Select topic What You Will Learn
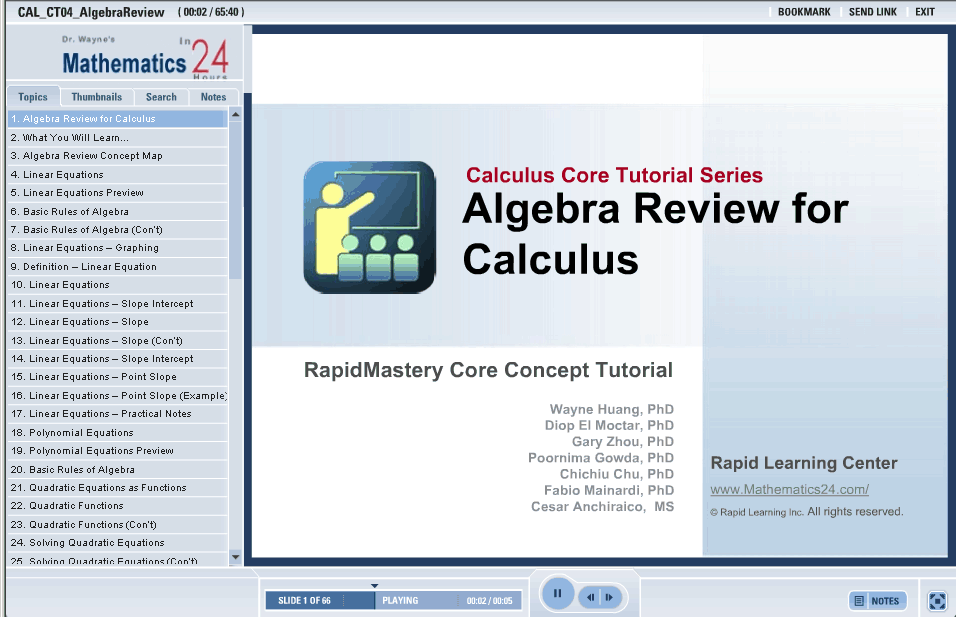Image resolution: width=956 pixels, height=617 pixels. (x=118, y=138)
